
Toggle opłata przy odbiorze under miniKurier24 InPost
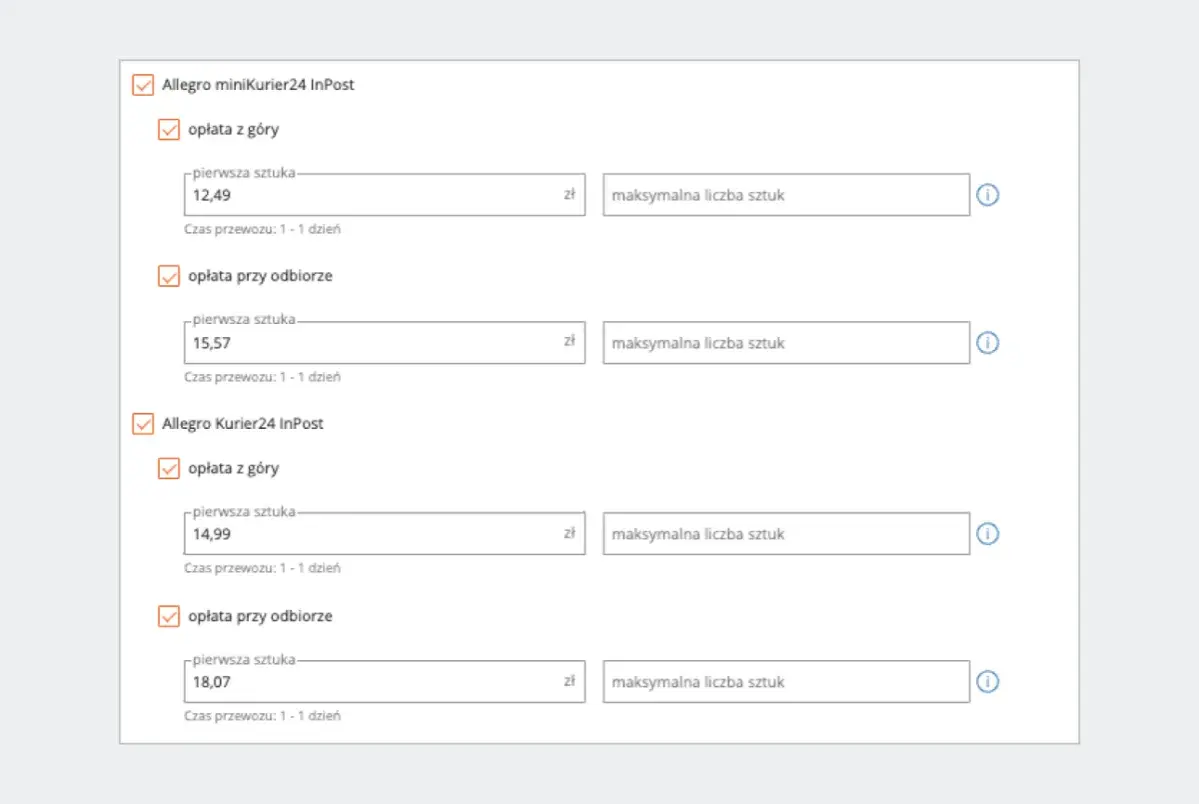click(169, 276)
